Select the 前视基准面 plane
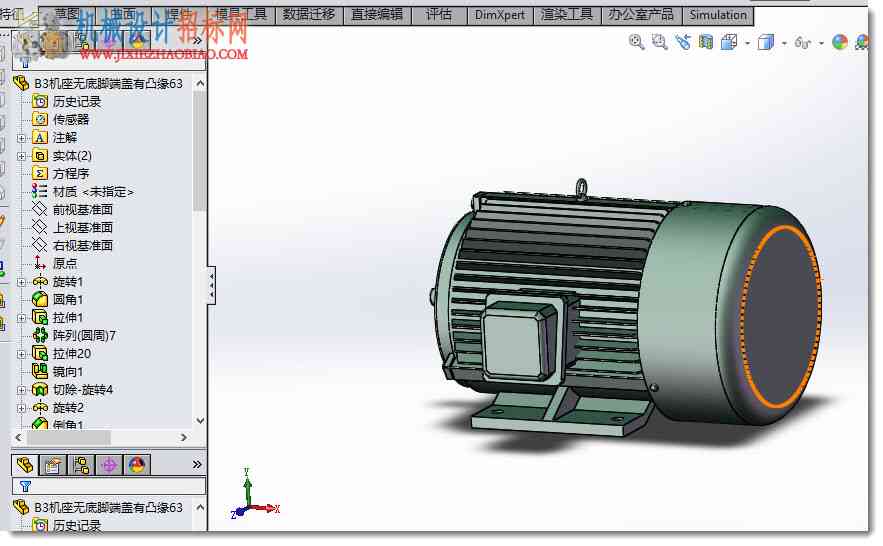 click(83, 210)
